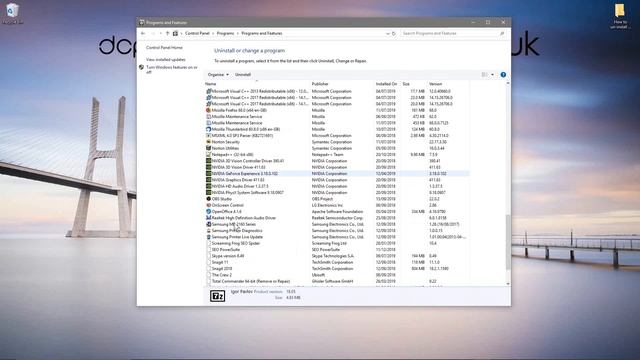Click the Notepad++ program icon
640x360 pixels.
[x=209, y=154]
